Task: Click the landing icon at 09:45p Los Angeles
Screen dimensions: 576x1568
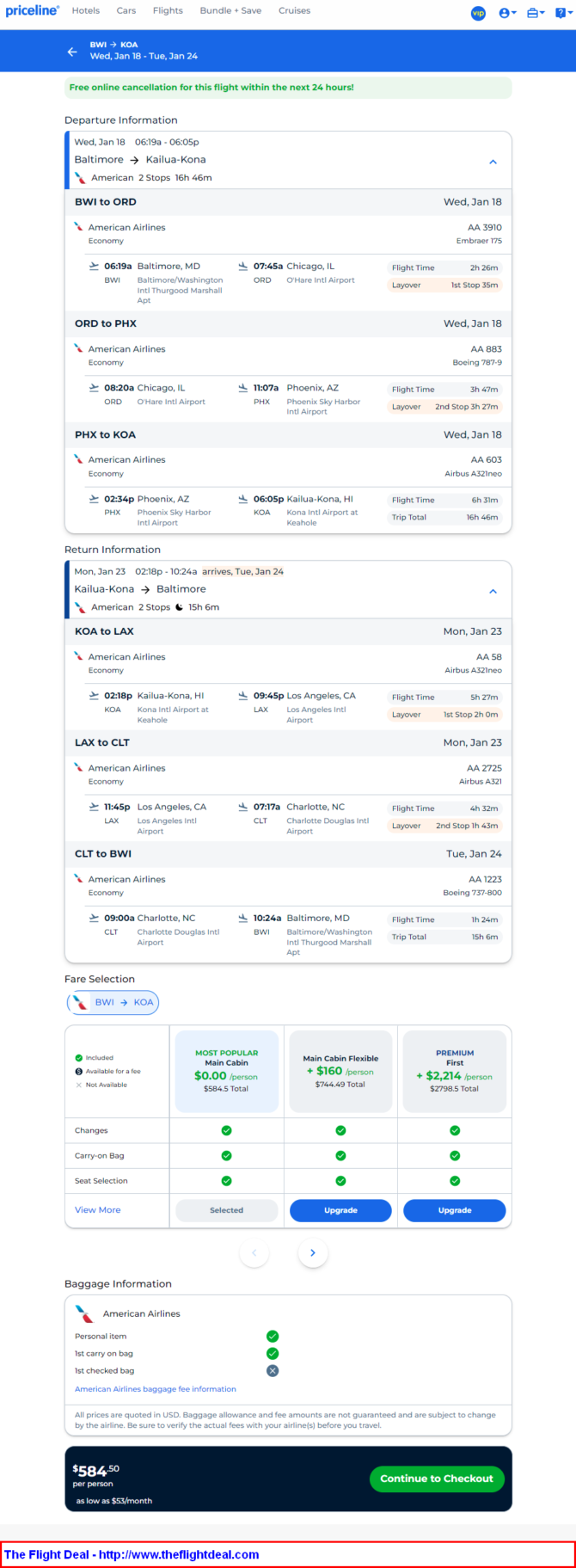Action: (243, 696)
